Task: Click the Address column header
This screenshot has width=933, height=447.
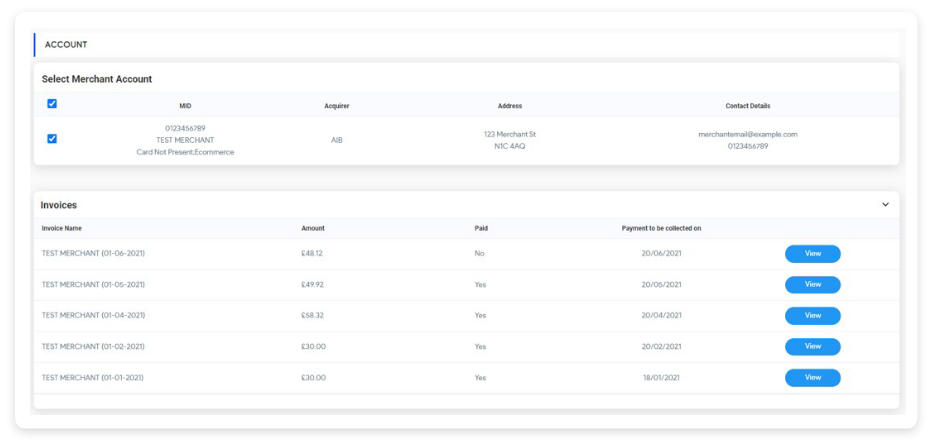Action: point(510,106)
